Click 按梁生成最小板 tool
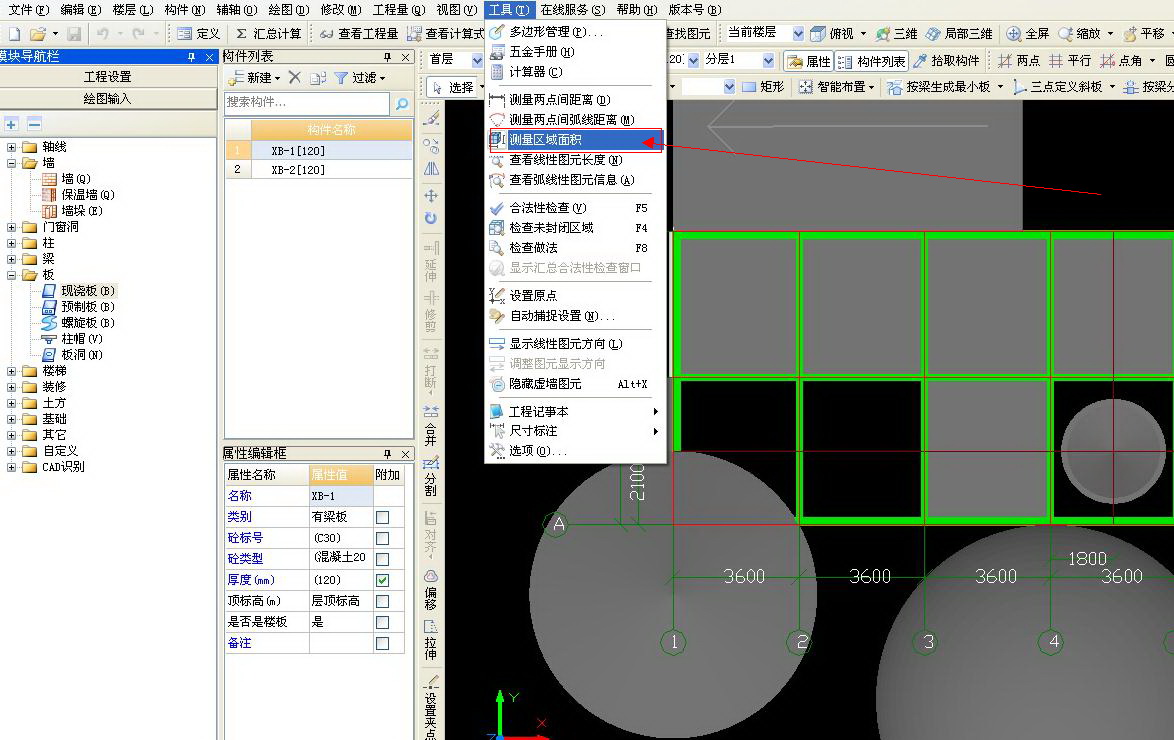Screen dimensions: 1174x740 click(x=940, y=87)
